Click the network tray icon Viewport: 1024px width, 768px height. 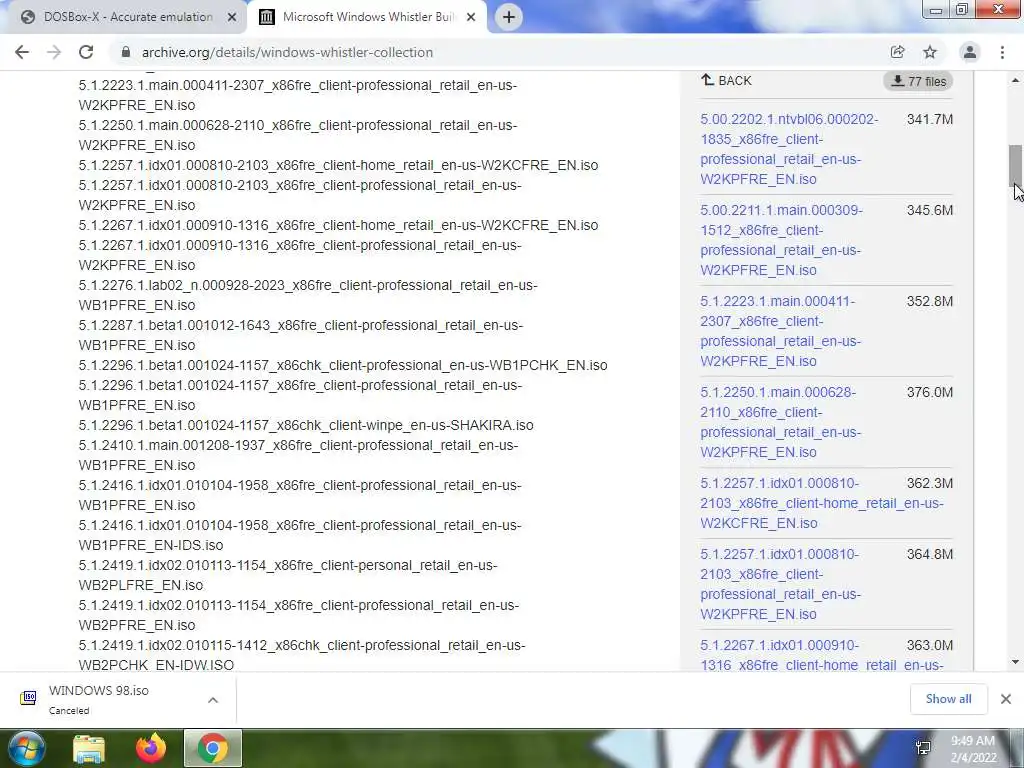pos(923,748)
